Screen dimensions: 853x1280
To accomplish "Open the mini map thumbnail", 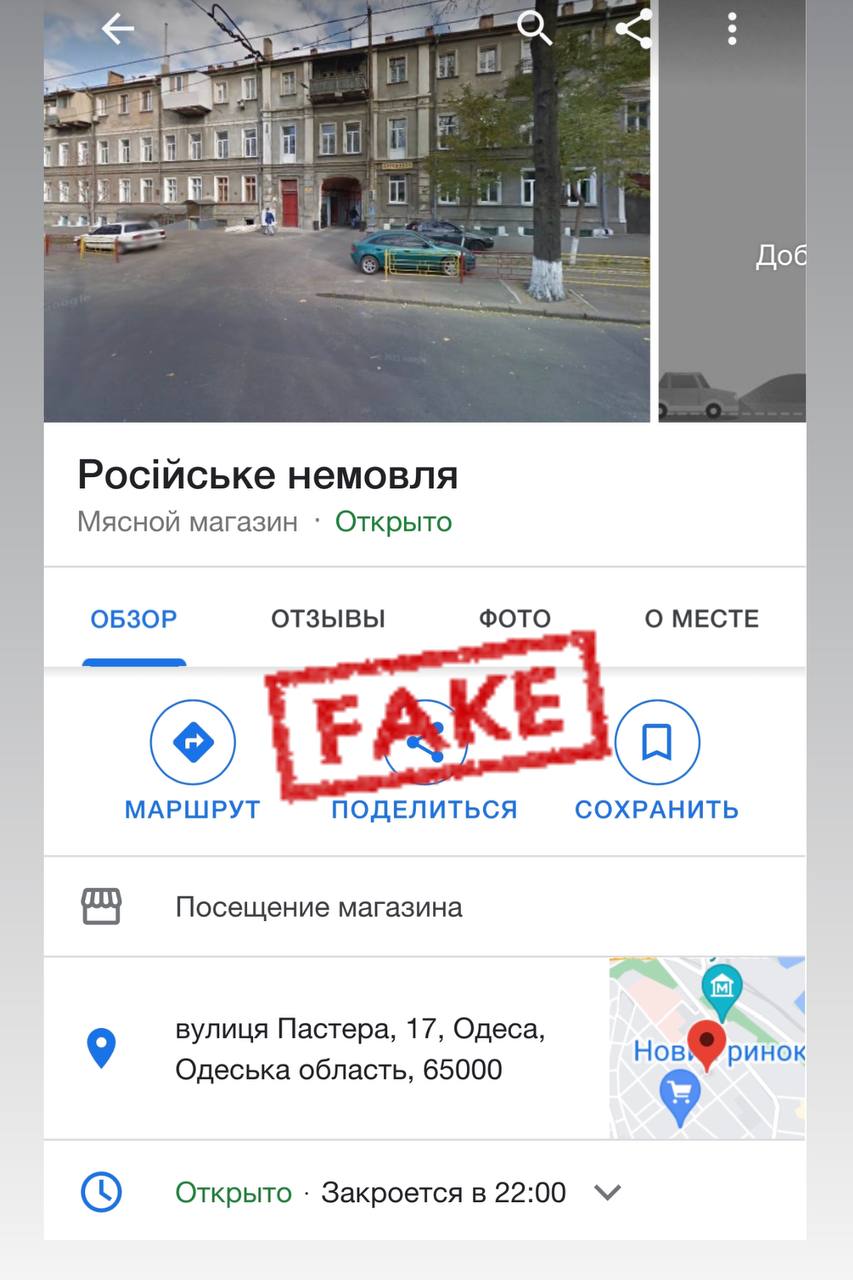I will 707,1048.
